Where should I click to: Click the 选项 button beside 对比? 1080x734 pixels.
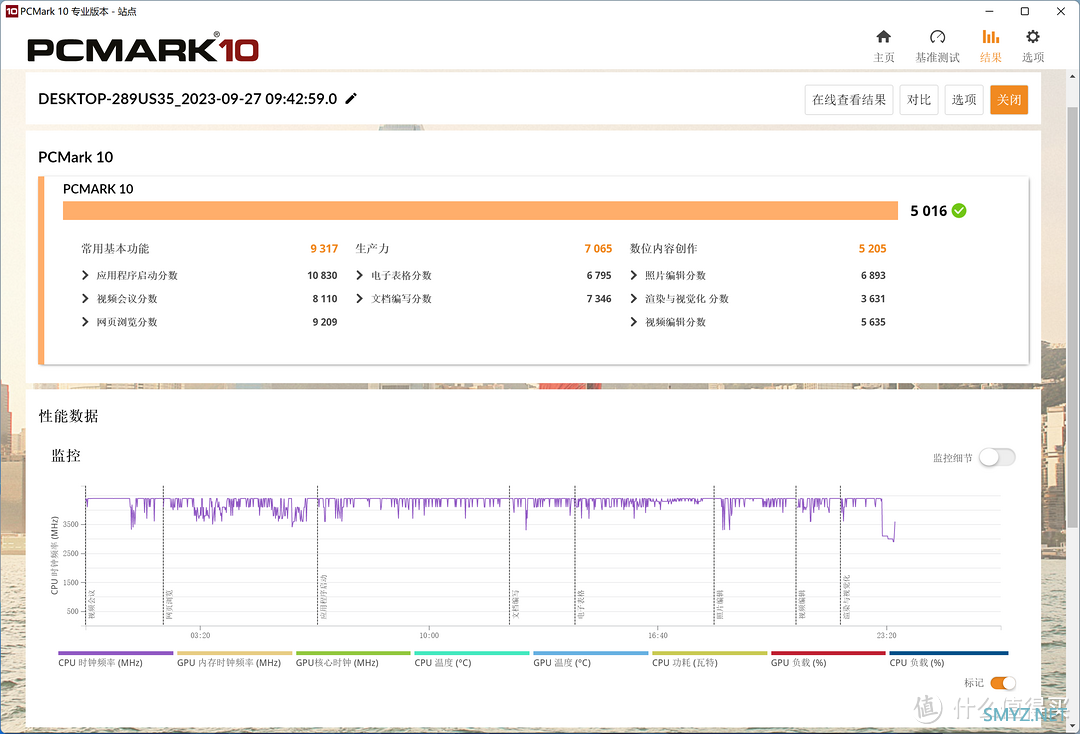coord(964,100)
